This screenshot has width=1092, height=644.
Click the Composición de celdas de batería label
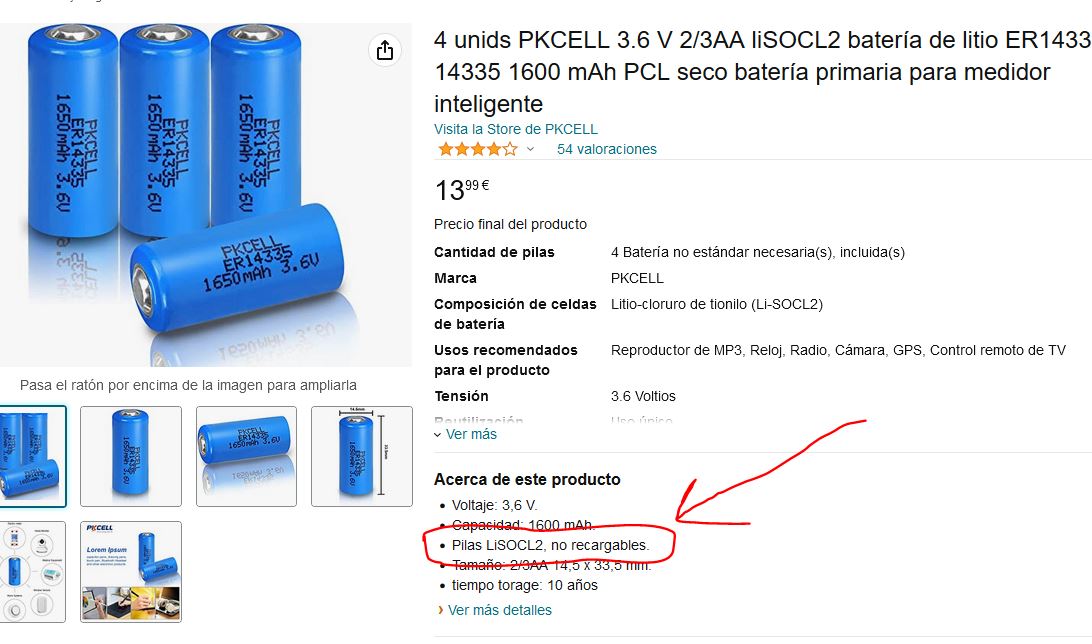(515, 314)
